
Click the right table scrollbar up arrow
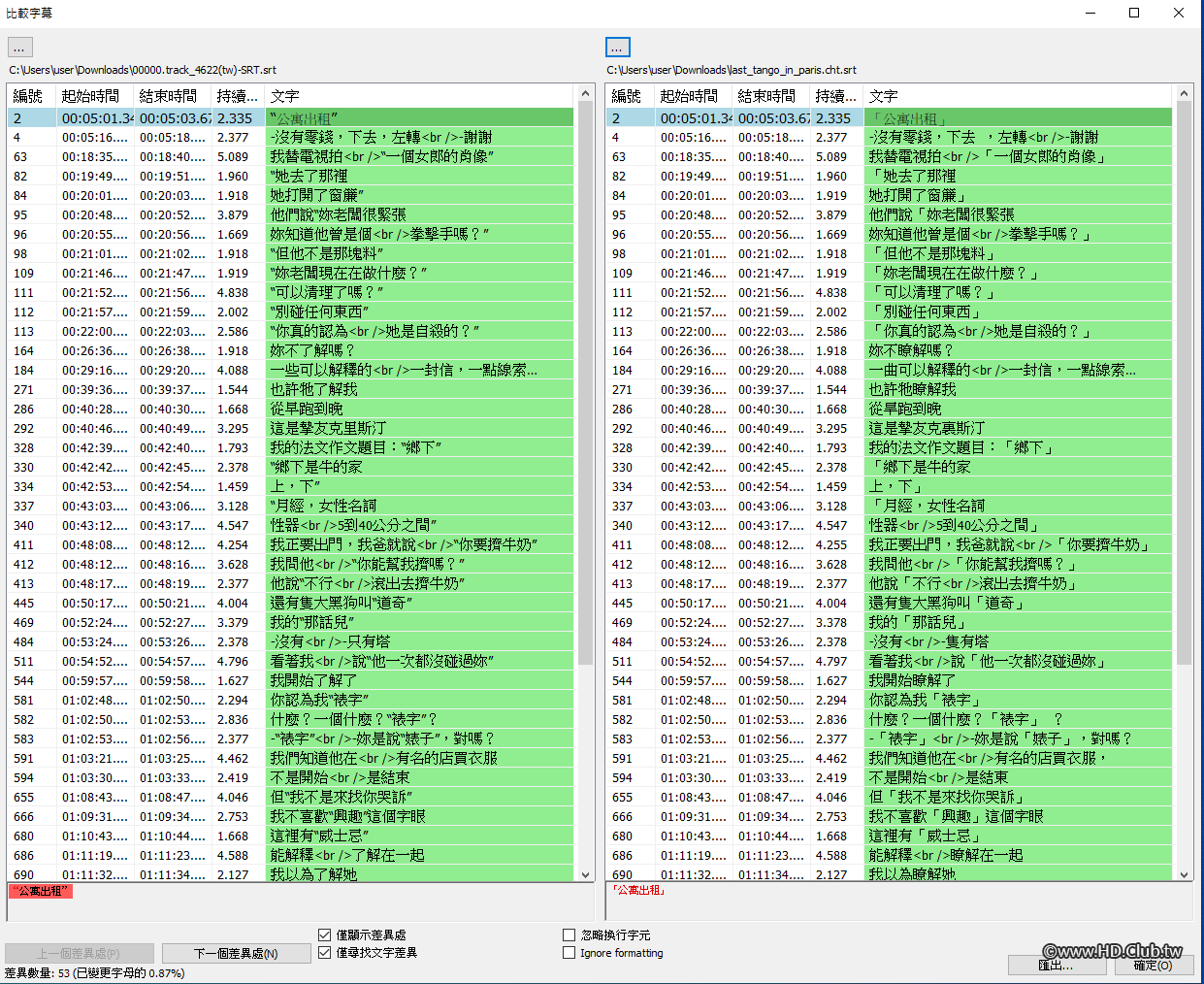click(1185, 91)
